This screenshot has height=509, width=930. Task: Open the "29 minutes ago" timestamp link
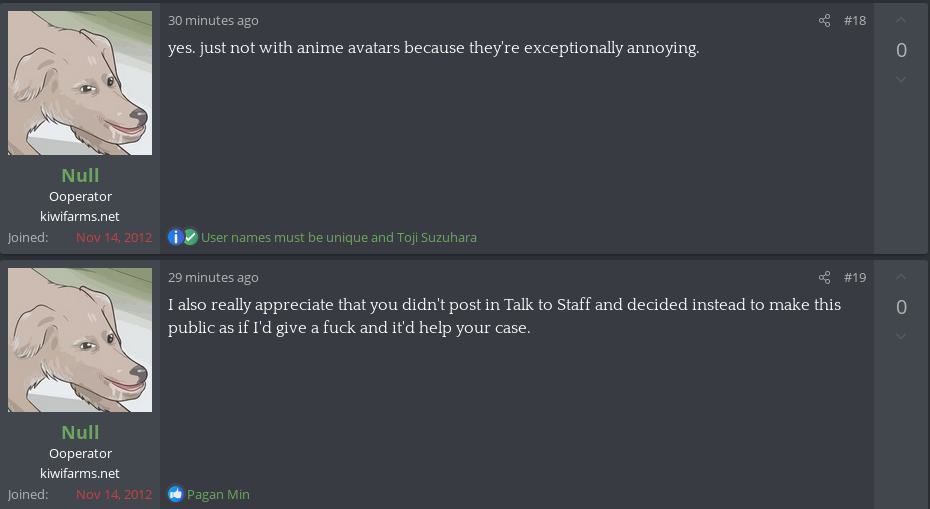[x=213, y=278]
